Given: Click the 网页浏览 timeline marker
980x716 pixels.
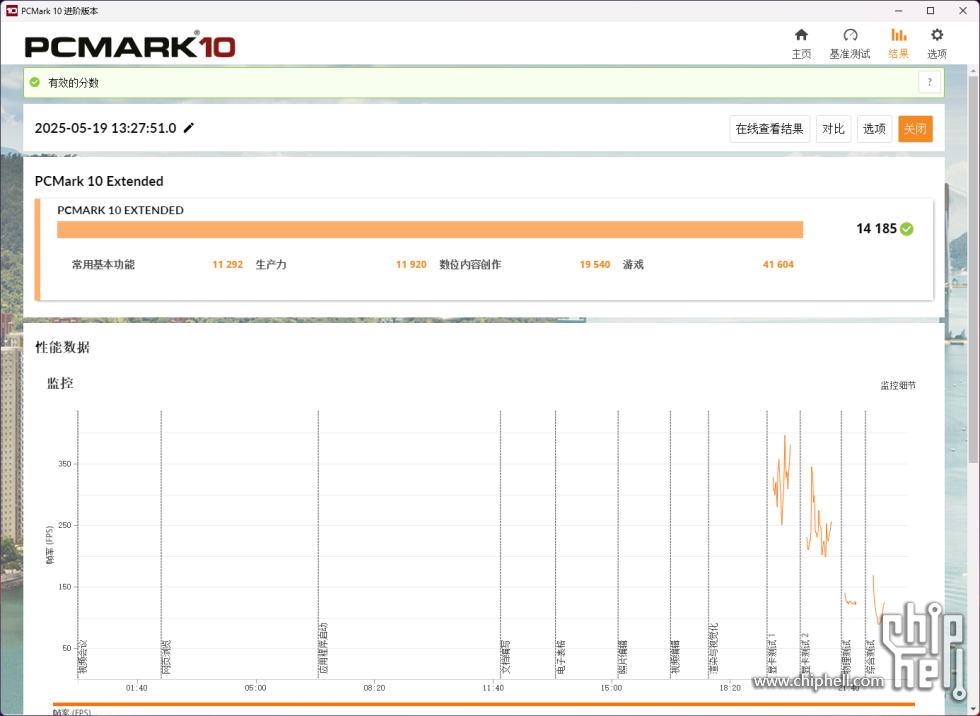Looking at the screenshot, I should click(x=166, y=657).
